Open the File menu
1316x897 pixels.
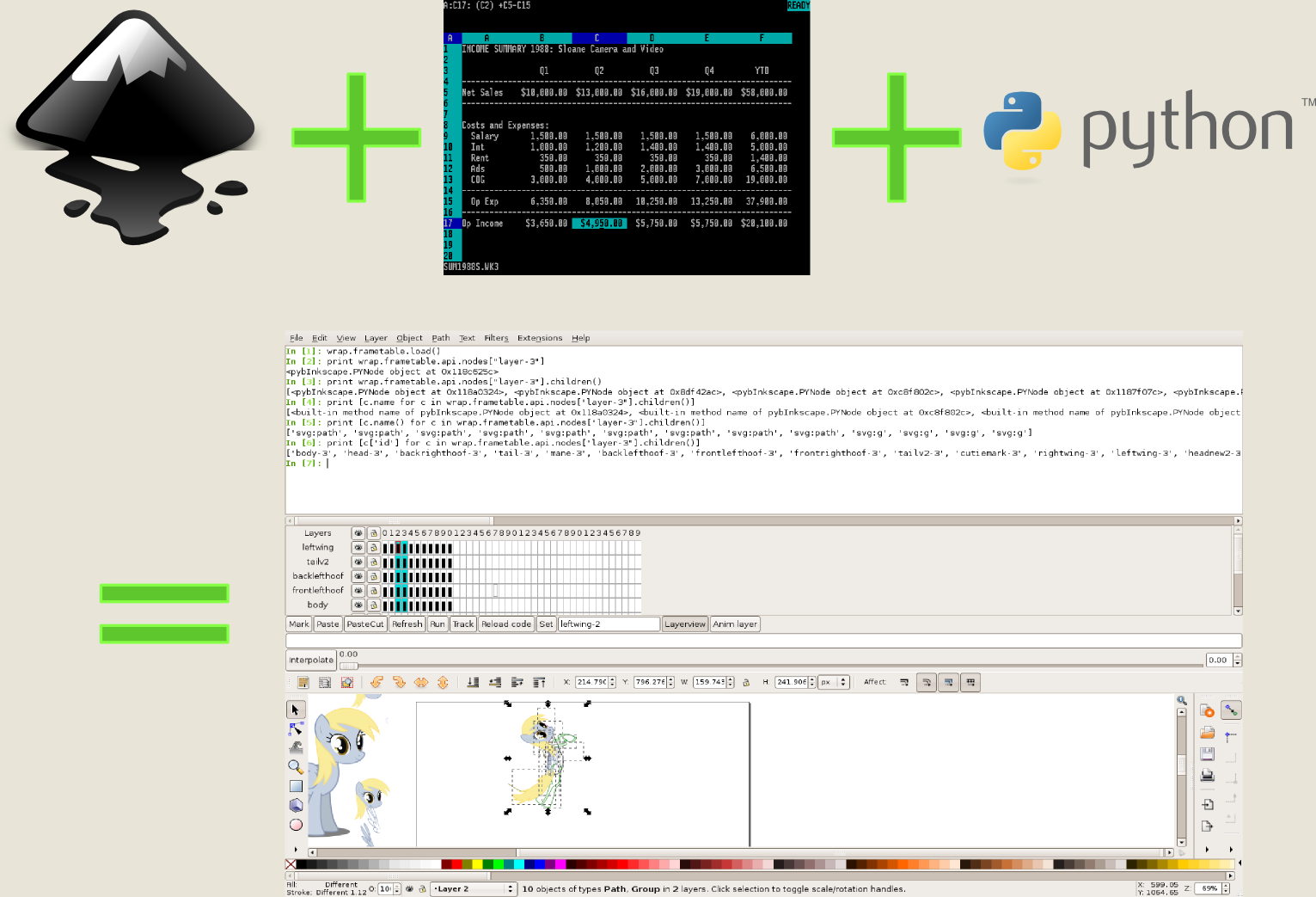point(297,338)
